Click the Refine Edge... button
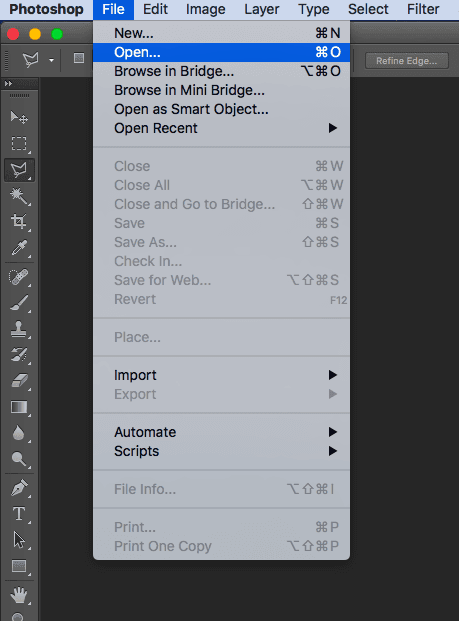Screen dimensions: 459x621 pyautogui.click(x=407, y=61)
